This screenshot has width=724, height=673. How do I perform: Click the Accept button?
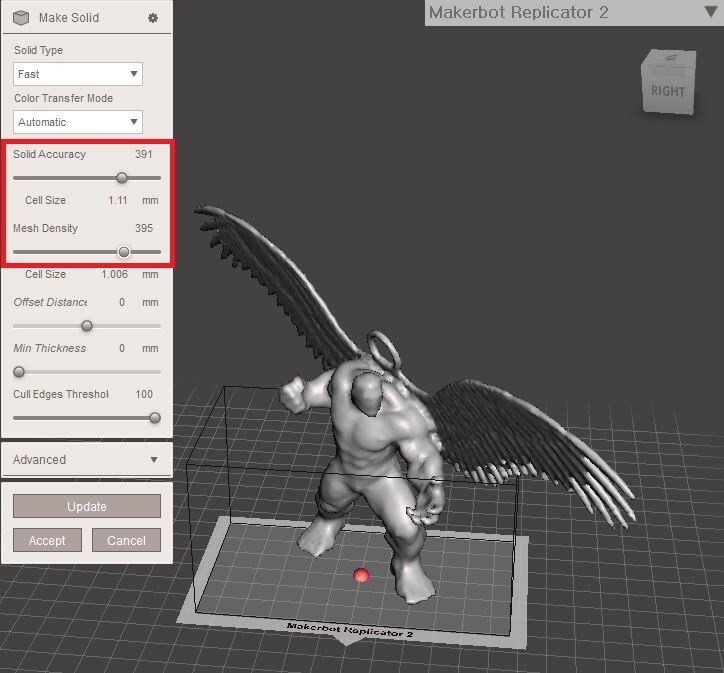point(47,540)
